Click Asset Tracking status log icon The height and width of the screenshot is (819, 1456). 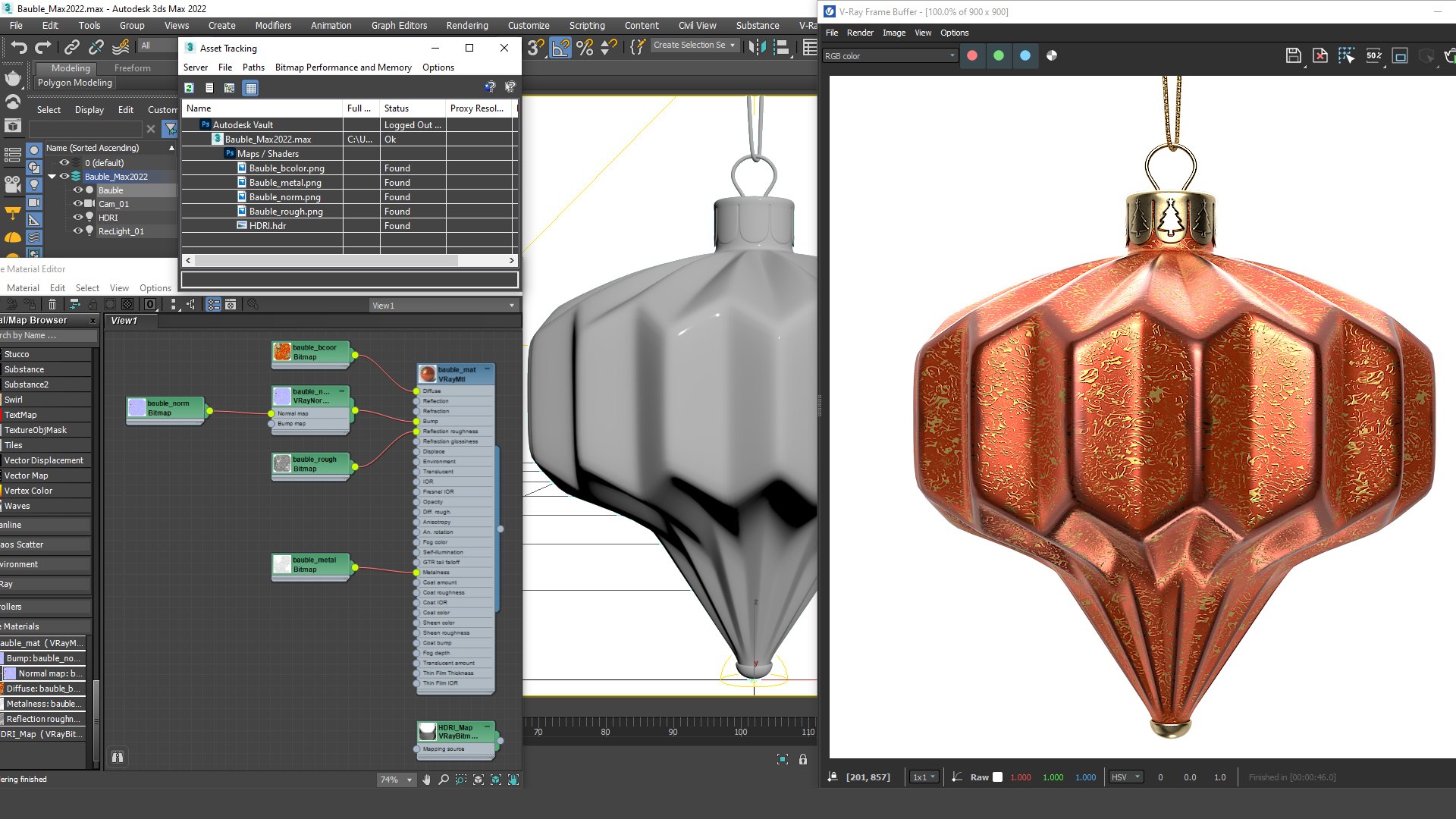click(x=209, y=88)
